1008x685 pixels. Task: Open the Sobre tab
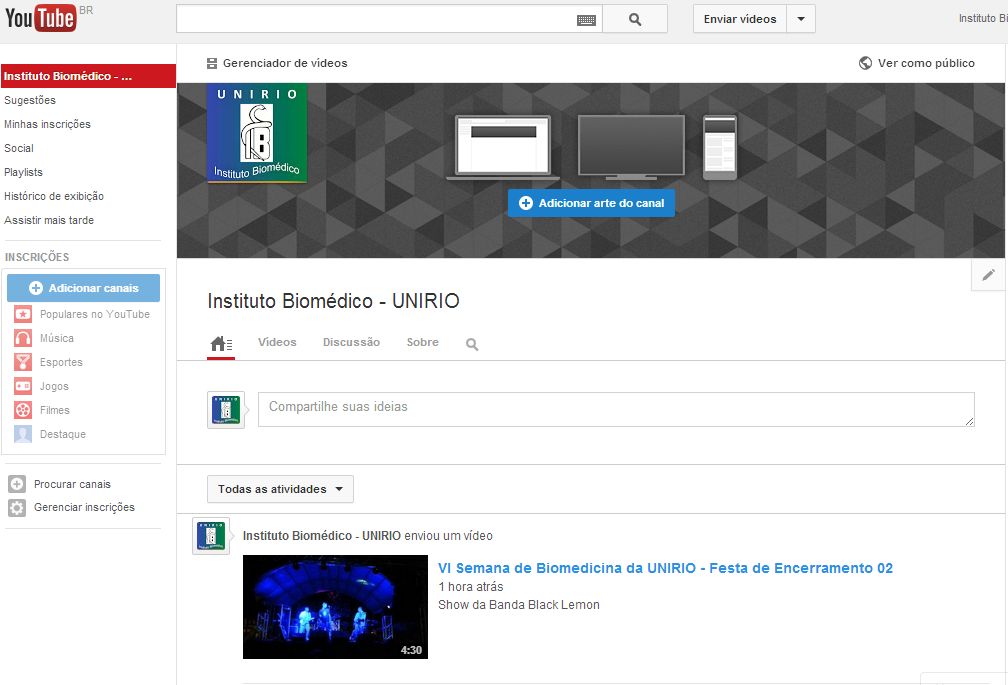pos(422,342)
